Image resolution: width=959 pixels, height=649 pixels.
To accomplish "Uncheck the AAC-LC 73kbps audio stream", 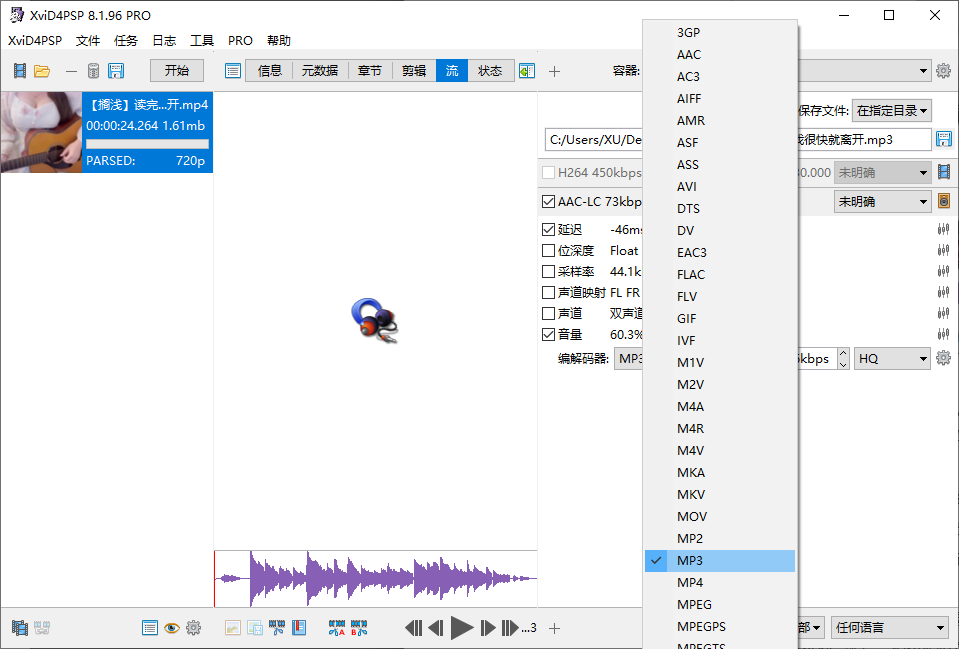I will coord(548,201).
